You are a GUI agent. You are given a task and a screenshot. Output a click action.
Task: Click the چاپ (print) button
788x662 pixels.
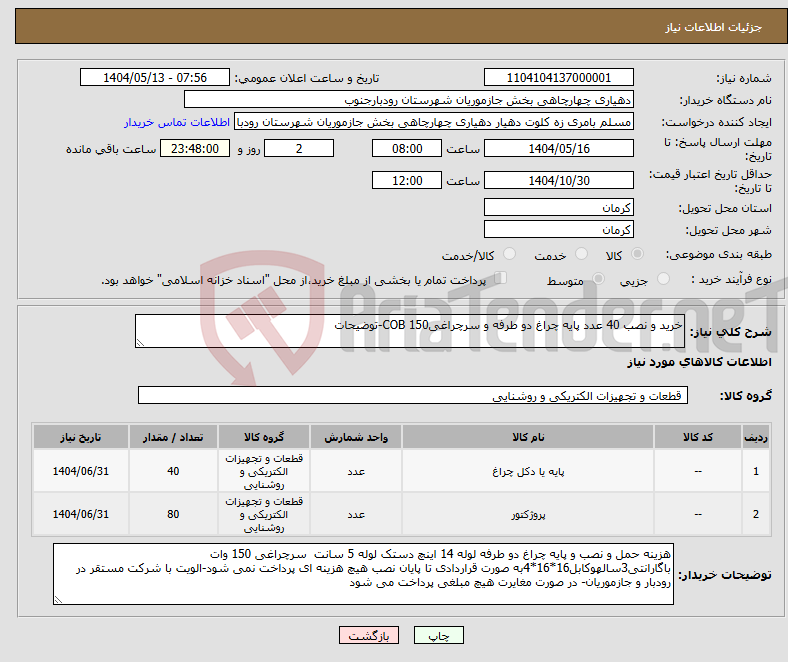tap(438, 635)
